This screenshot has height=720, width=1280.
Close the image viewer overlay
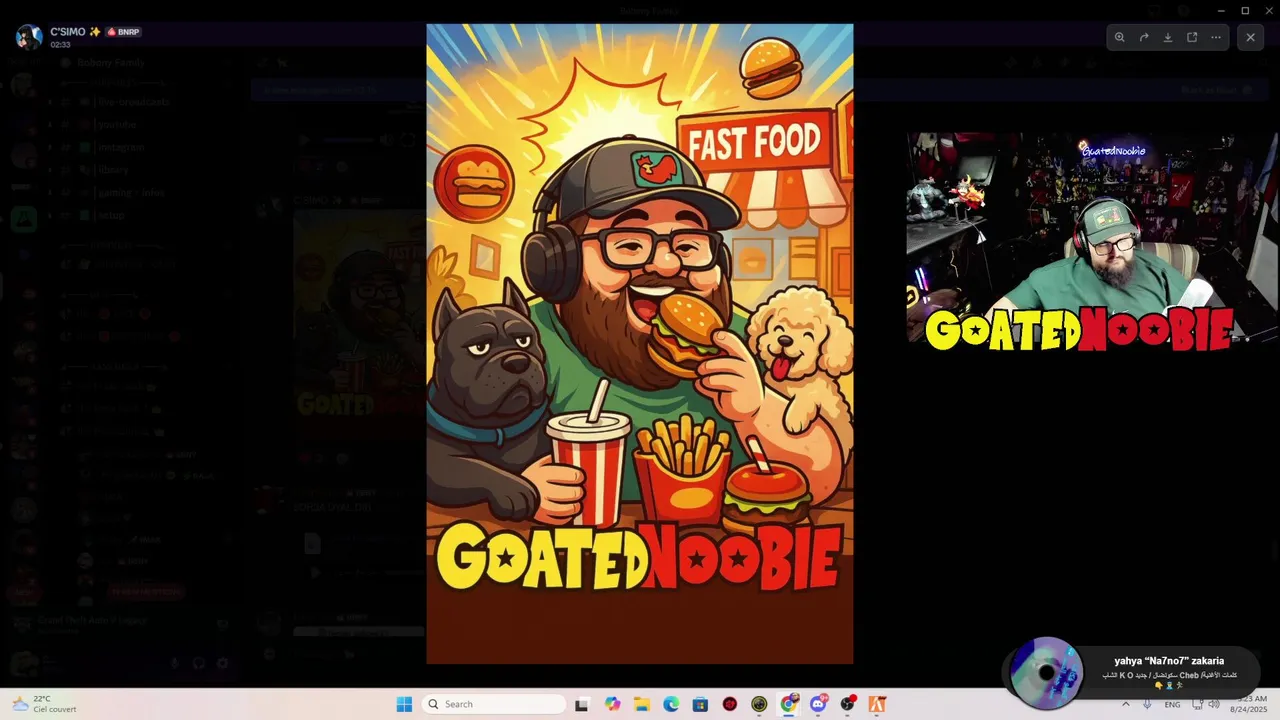(x=1250, y=37)
